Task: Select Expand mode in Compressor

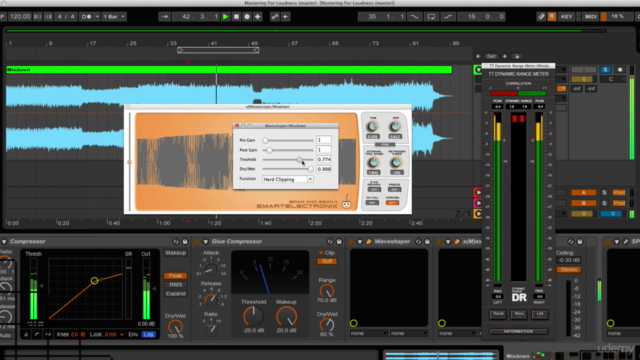Action: [176, 294]
